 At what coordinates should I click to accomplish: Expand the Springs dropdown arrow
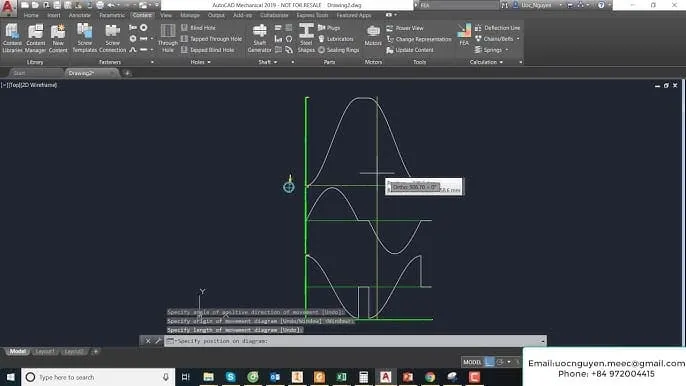(x=507, y=50)
